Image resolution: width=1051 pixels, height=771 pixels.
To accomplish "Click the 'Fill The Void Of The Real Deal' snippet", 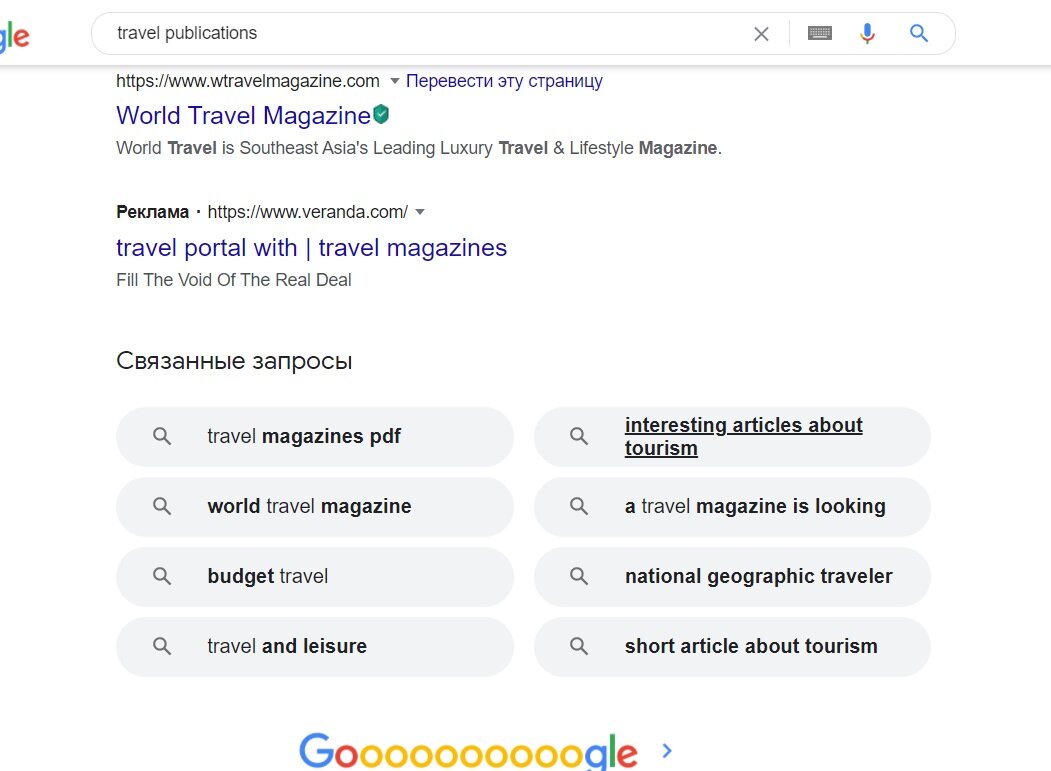I will click(x=233, y=280).
